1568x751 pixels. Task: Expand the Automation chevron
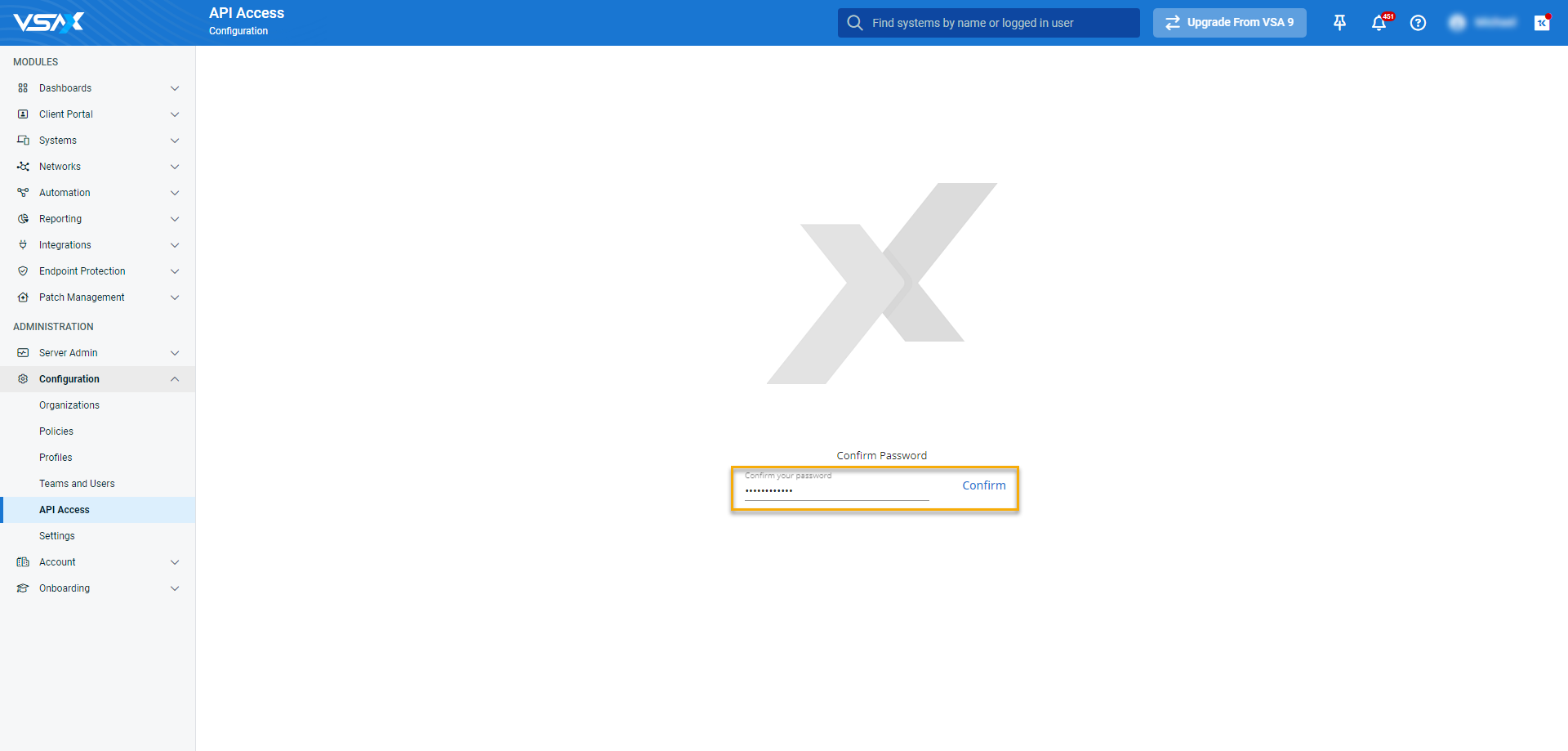(175, 193)
